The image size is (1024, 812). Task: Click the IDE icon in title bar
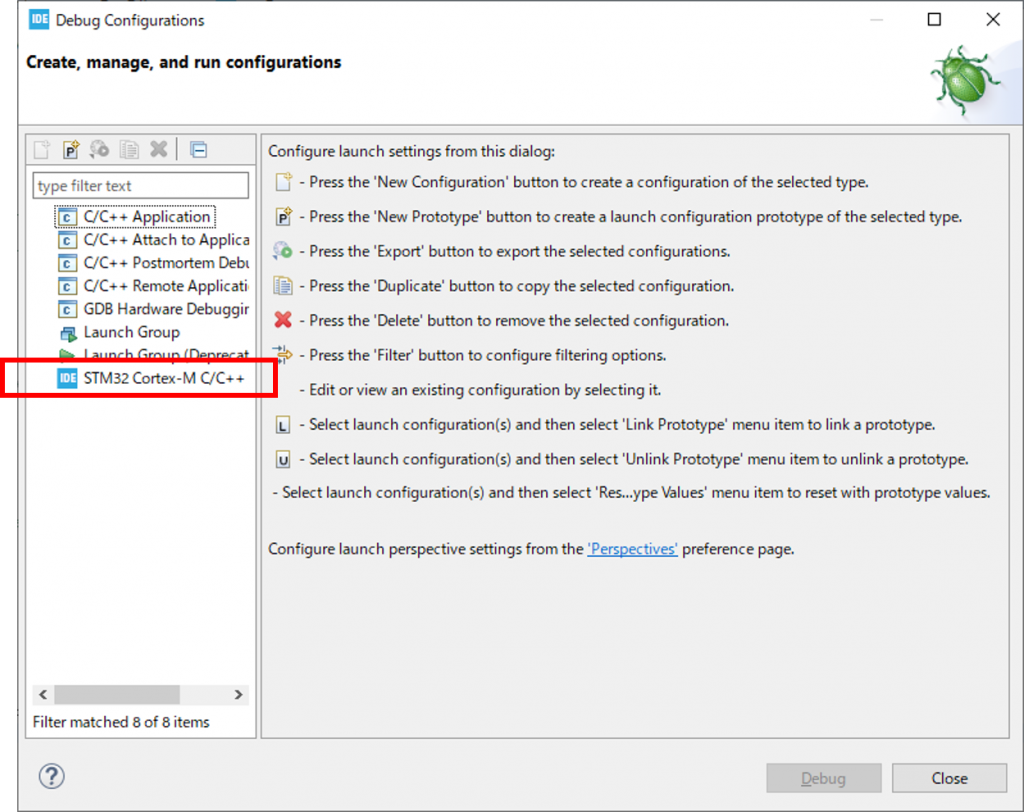pyautogui.click(x=39, y=20)
